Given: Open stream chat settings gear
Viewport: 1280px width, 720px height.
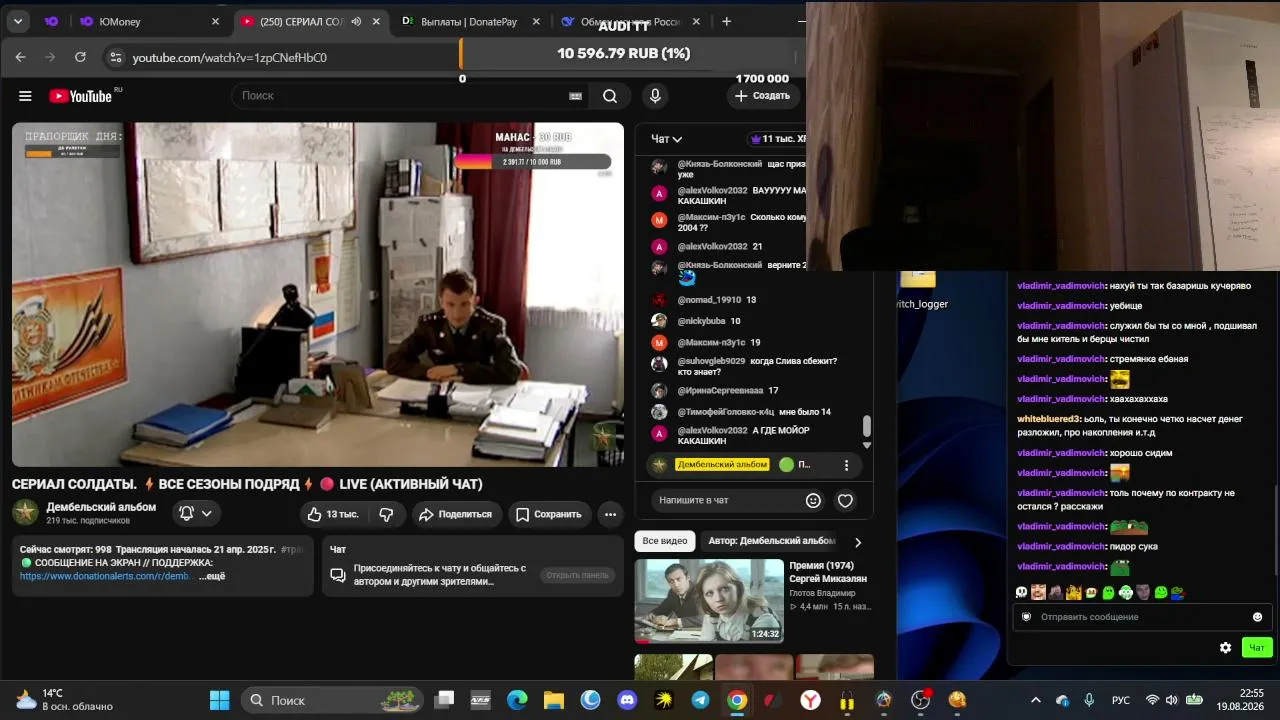Looking at the screenshot, I should pyautogui.click(x=1225, y=648).
